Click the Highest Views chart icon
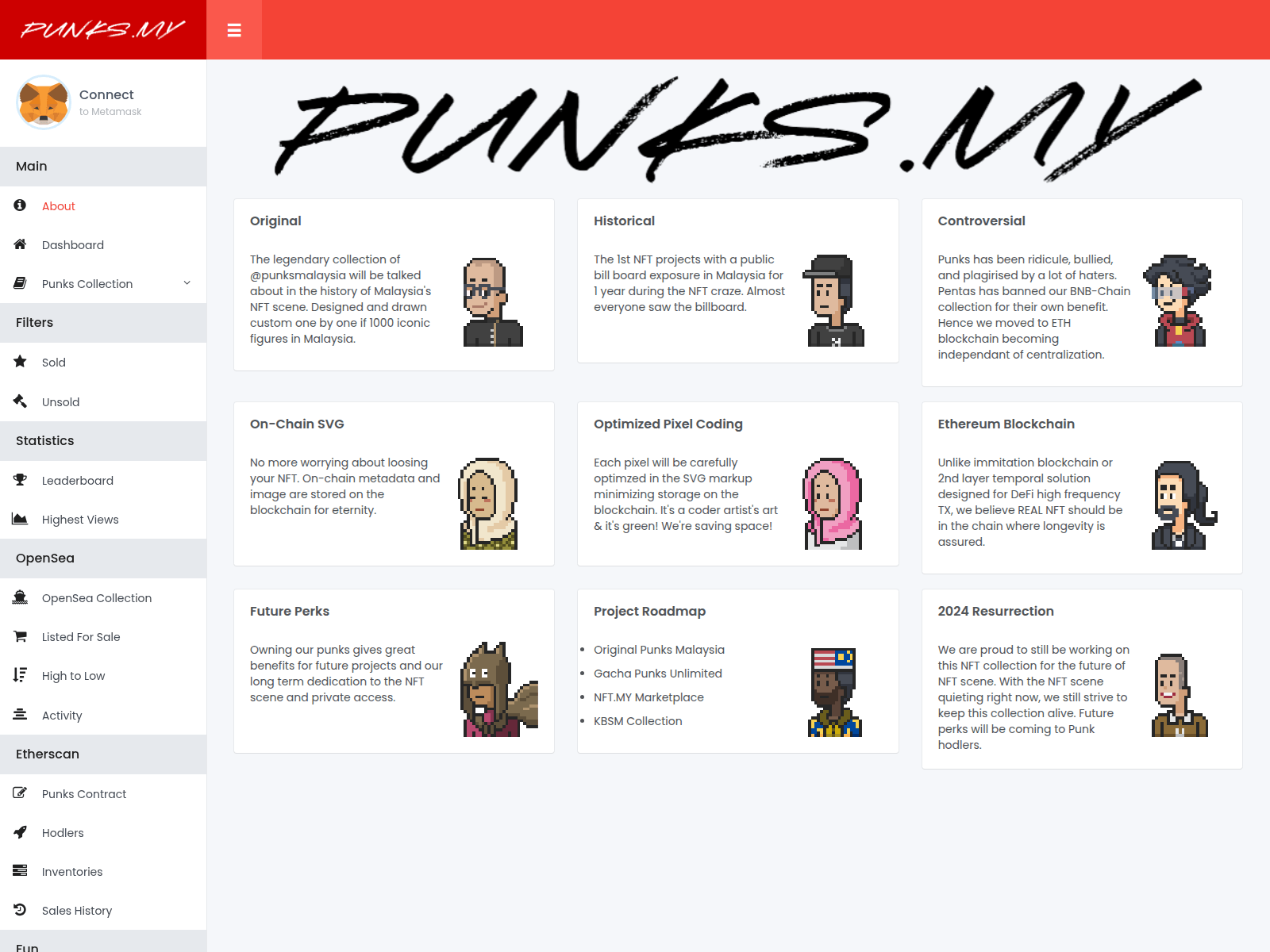Screen dimensions: 1270x952 (x=20, y=519)
